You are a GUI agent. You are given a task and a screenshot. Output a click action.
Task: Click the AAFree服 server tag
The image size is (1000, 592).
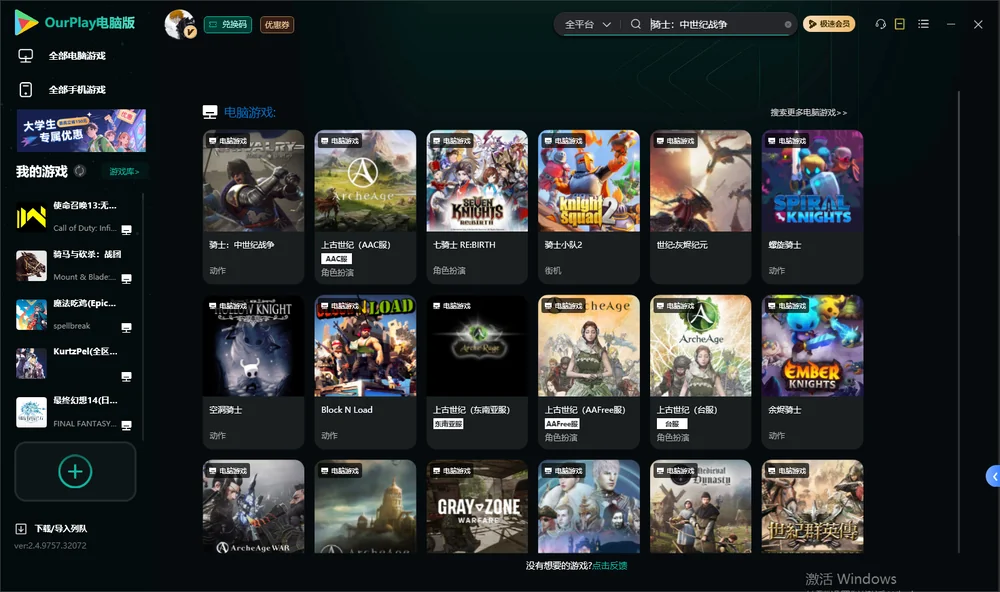562,424
